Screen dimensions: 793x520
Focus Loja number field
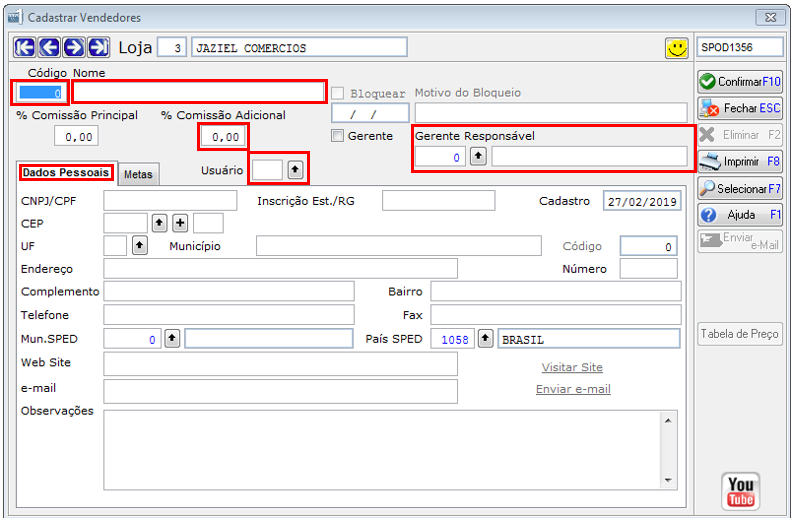[x=172, y=48]
